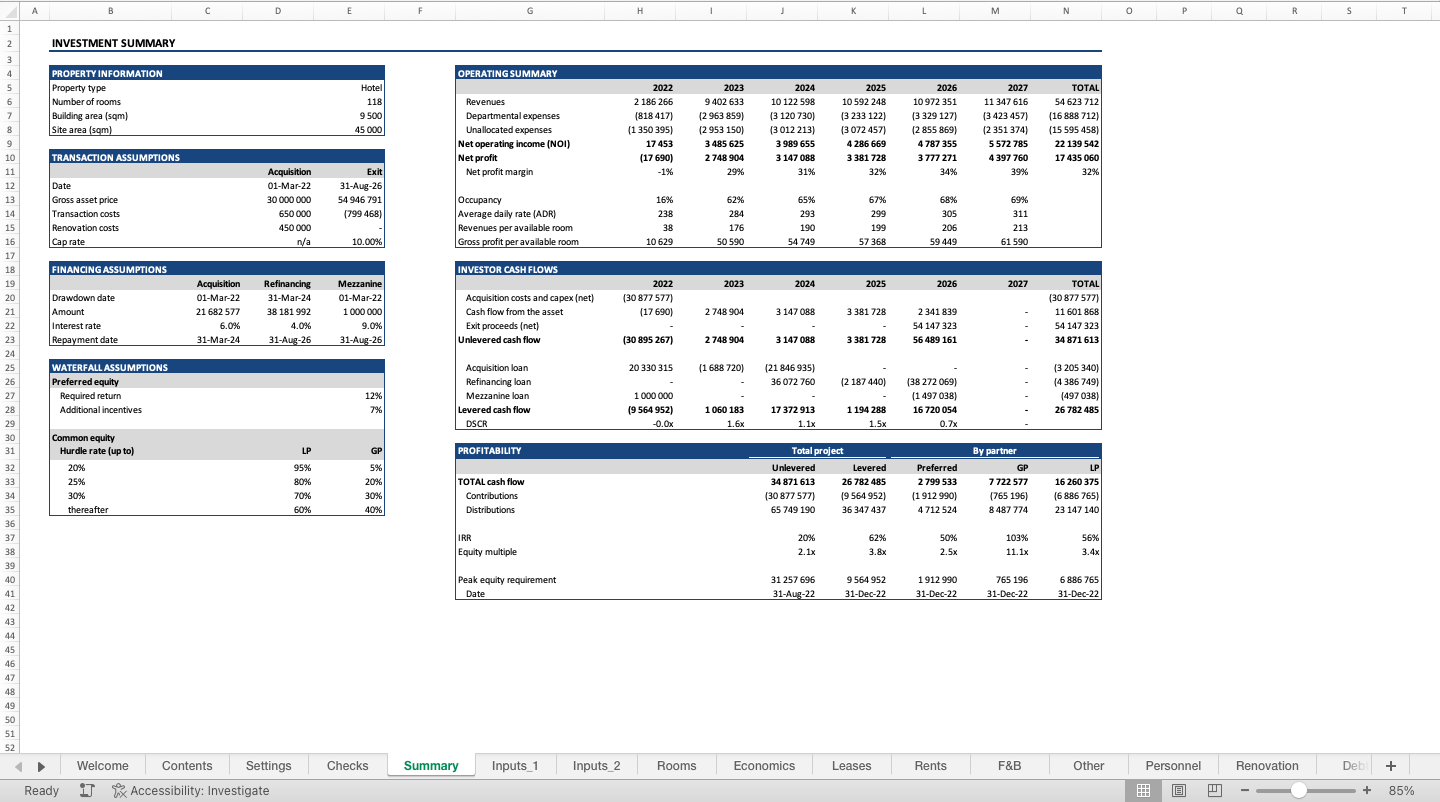Select the Checks sheet tab

click(x=347, y=765)
